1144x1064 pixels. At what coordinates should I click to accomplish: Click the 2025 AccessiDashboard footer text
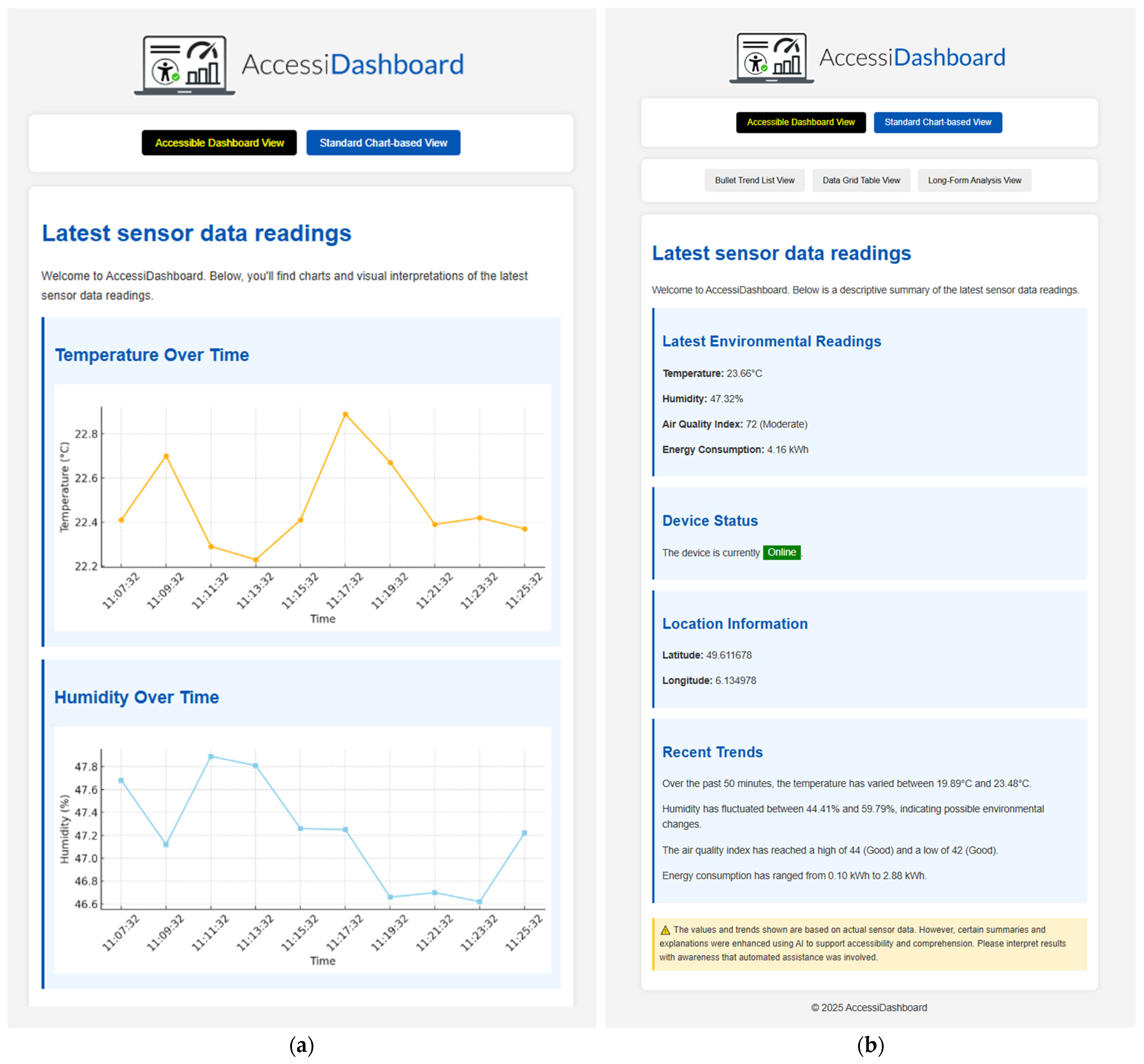869,1007
